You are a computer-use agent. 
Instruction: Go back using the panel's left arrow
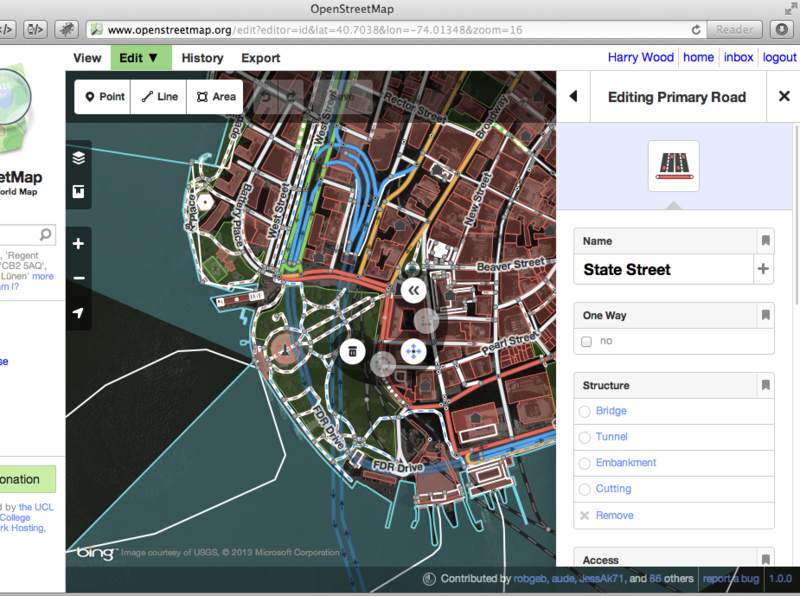[573, 96]
